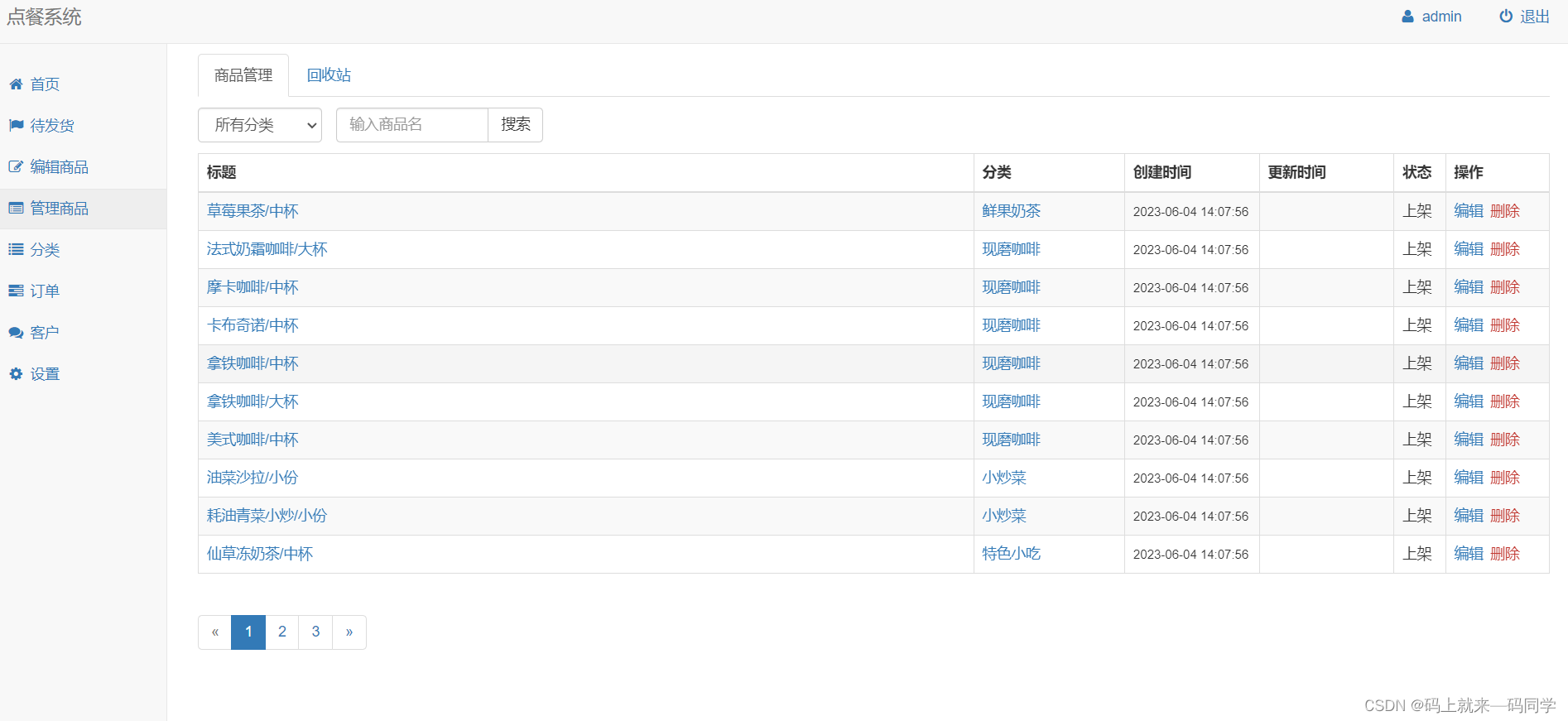This screenshot has height=721, width=1568.
Task: Go to pagination page 3
Action: tap(315, 632)
